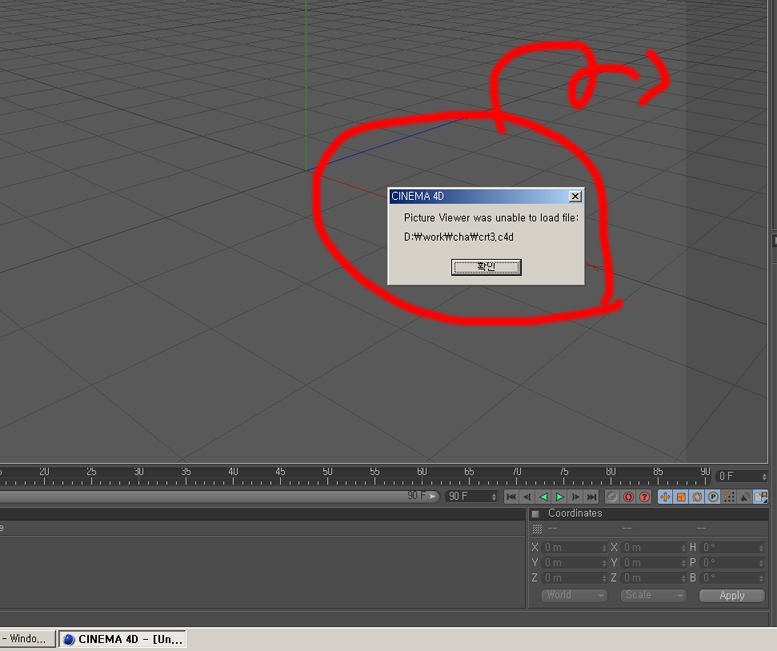This screenshot has width=777, height=651.
Task: Toggle Point Level Animation dots icon
Action: tap(729, 496)
